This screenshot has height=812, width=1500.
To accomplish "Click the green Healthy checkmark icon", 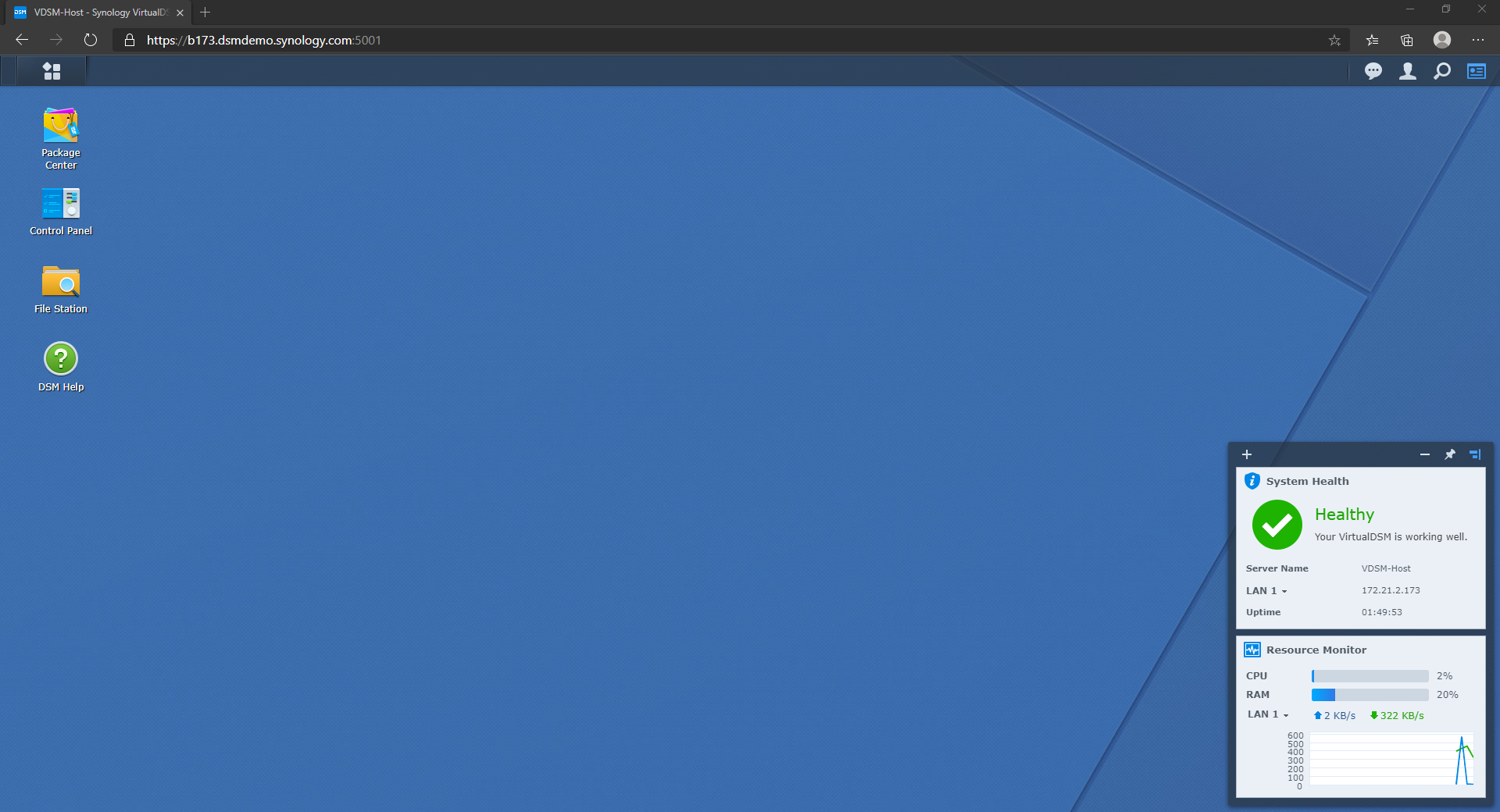I will click(1277, 525).
